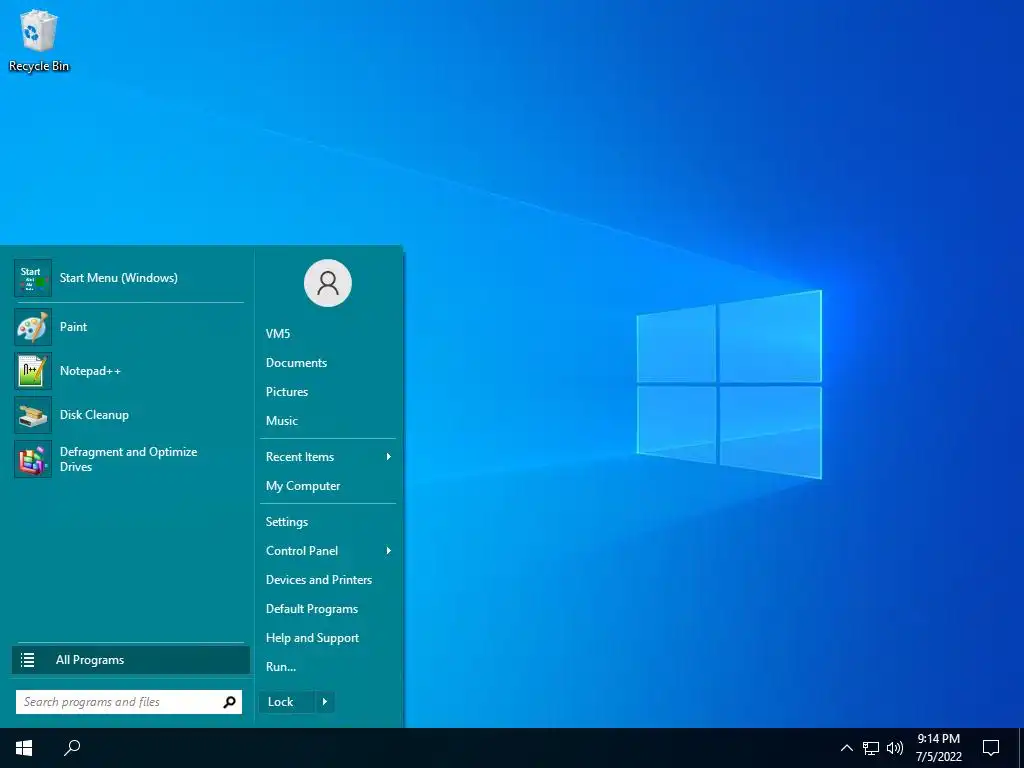Viewport: 1024px width, 768px height.
Task: Click the Show Desktop sliver at taskbar end
Action: [1021, 748]
